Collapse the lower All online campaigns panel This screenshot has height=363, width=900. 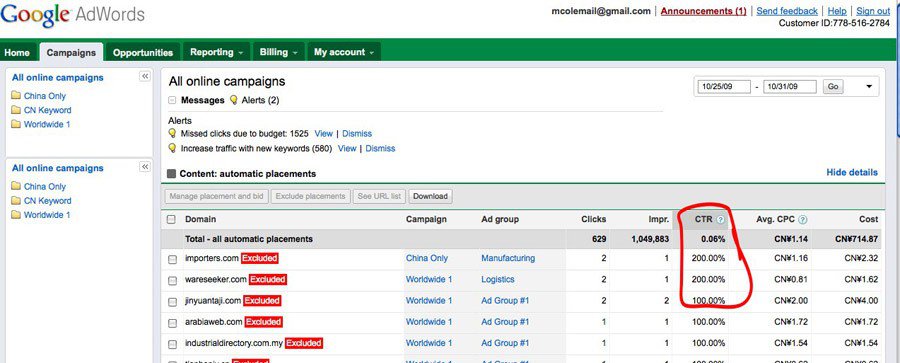coord(145,167)
